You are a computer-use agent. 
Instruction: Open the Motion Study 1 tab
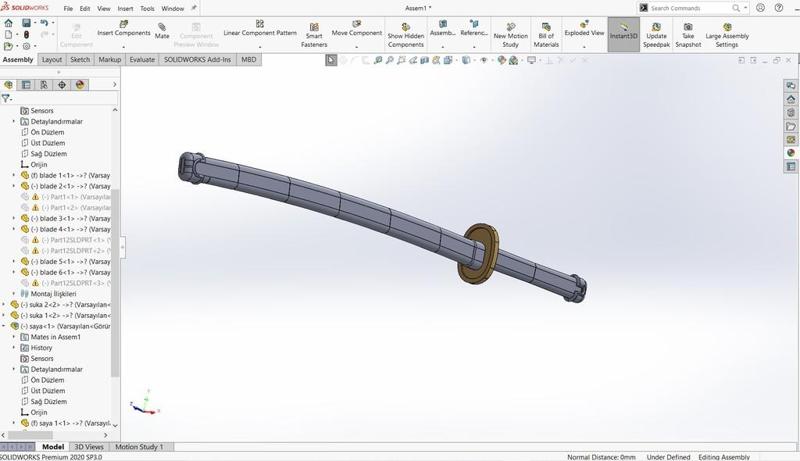point(139,447)
